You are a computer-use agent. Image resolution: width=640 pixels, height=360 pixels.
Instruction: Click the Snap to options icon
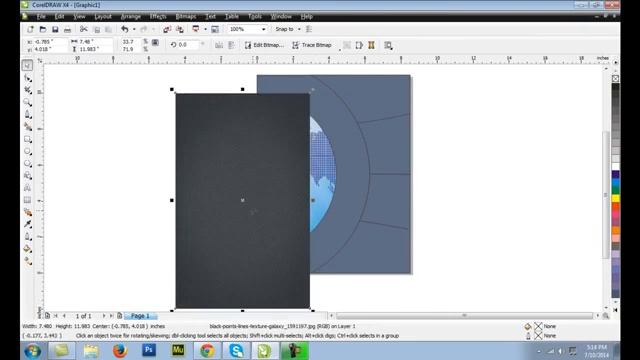[x=309, y=29]
